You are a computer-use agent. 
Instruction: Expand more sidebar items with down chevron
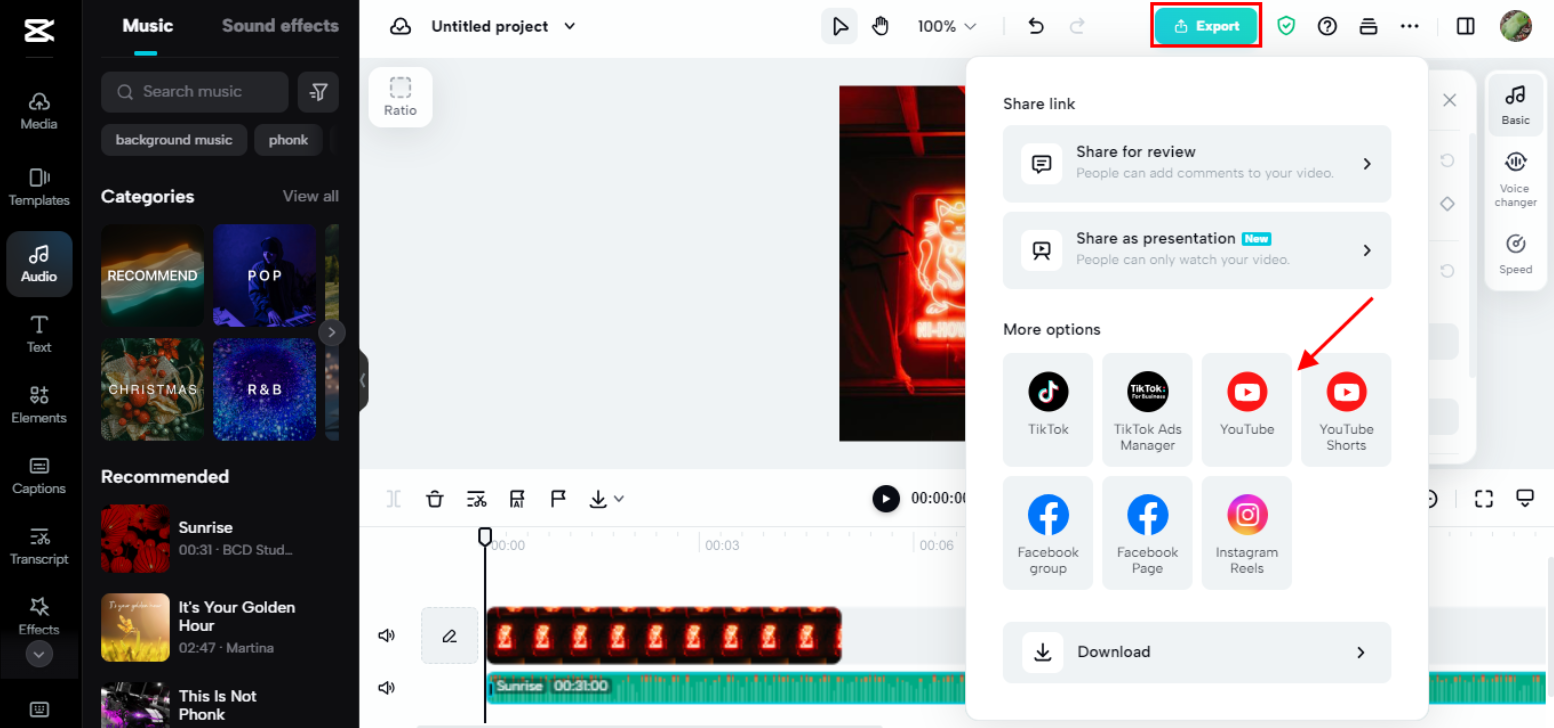pos(39,654)
